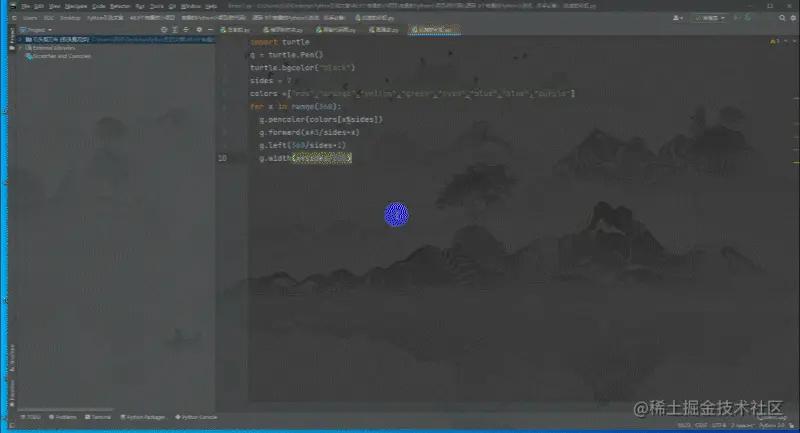
Task: Click the 'for x in range(360)' line
Action: pyautogui.click(x=295, y=107)
